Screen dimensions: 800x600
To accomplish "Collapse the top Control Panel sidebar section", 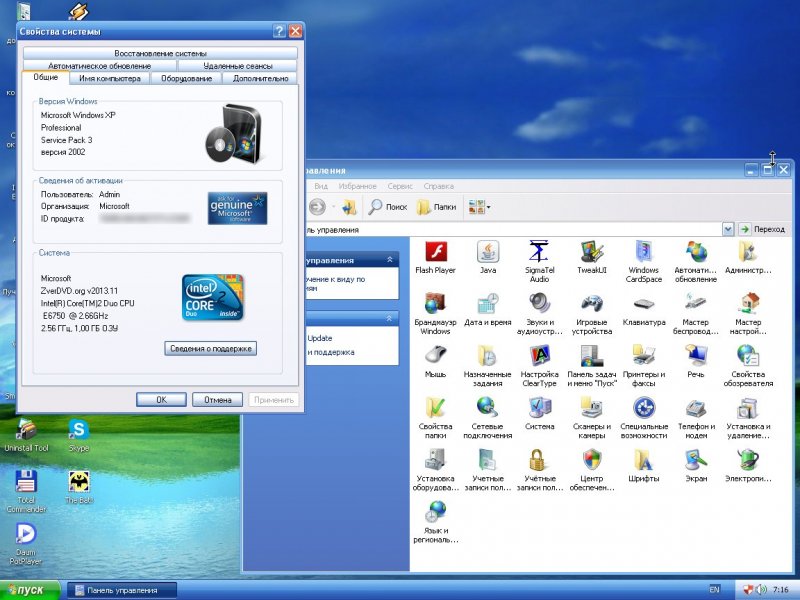I will 390,260.
